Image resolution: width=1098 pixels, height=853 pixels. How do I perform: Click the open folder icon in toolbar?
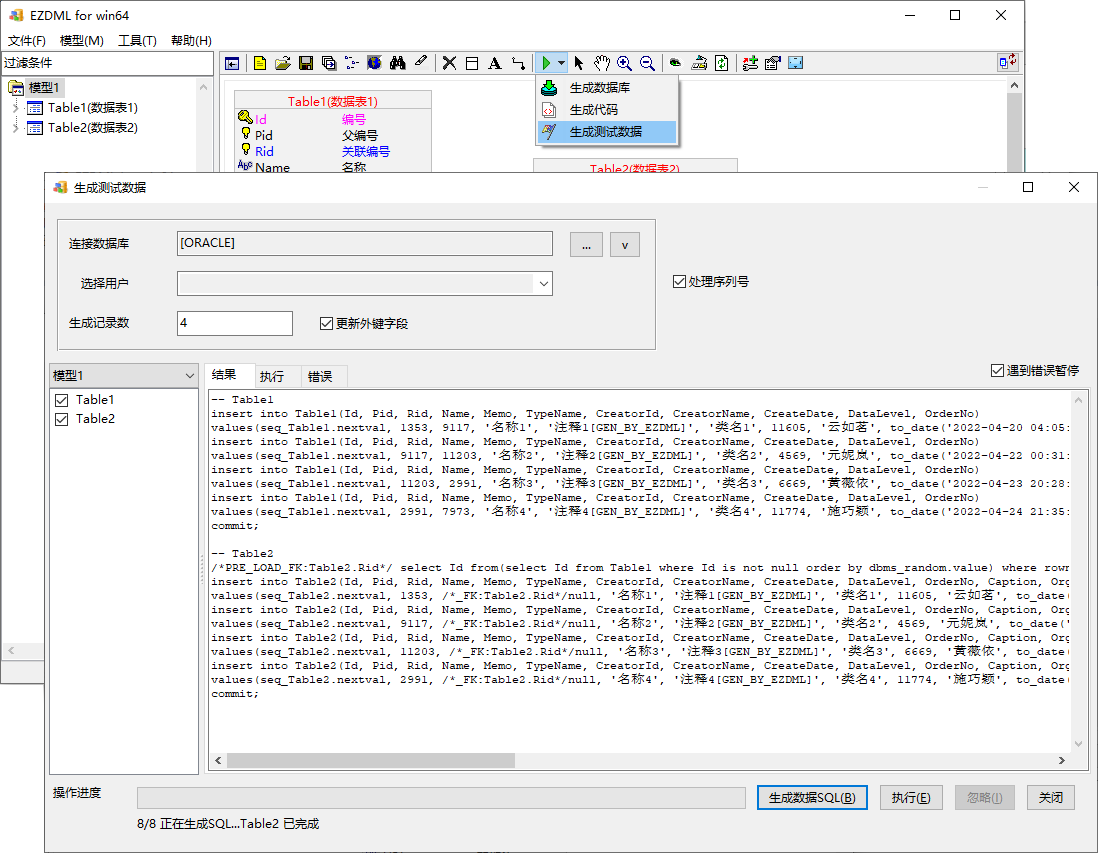point(283,64)
